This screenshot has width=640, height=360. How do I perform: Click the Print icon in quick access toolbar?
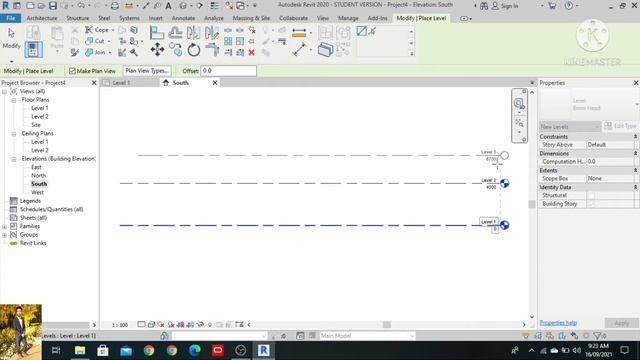click(x=115, y=6)
